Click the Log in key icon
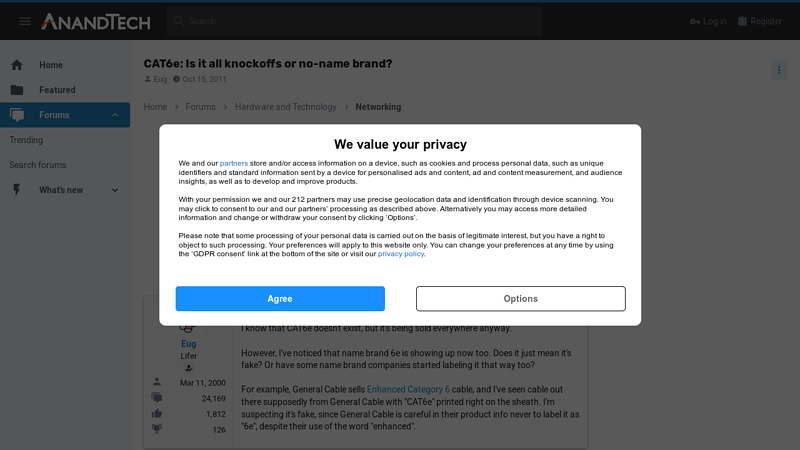The image size is (800, 450). tap(696, 21)
